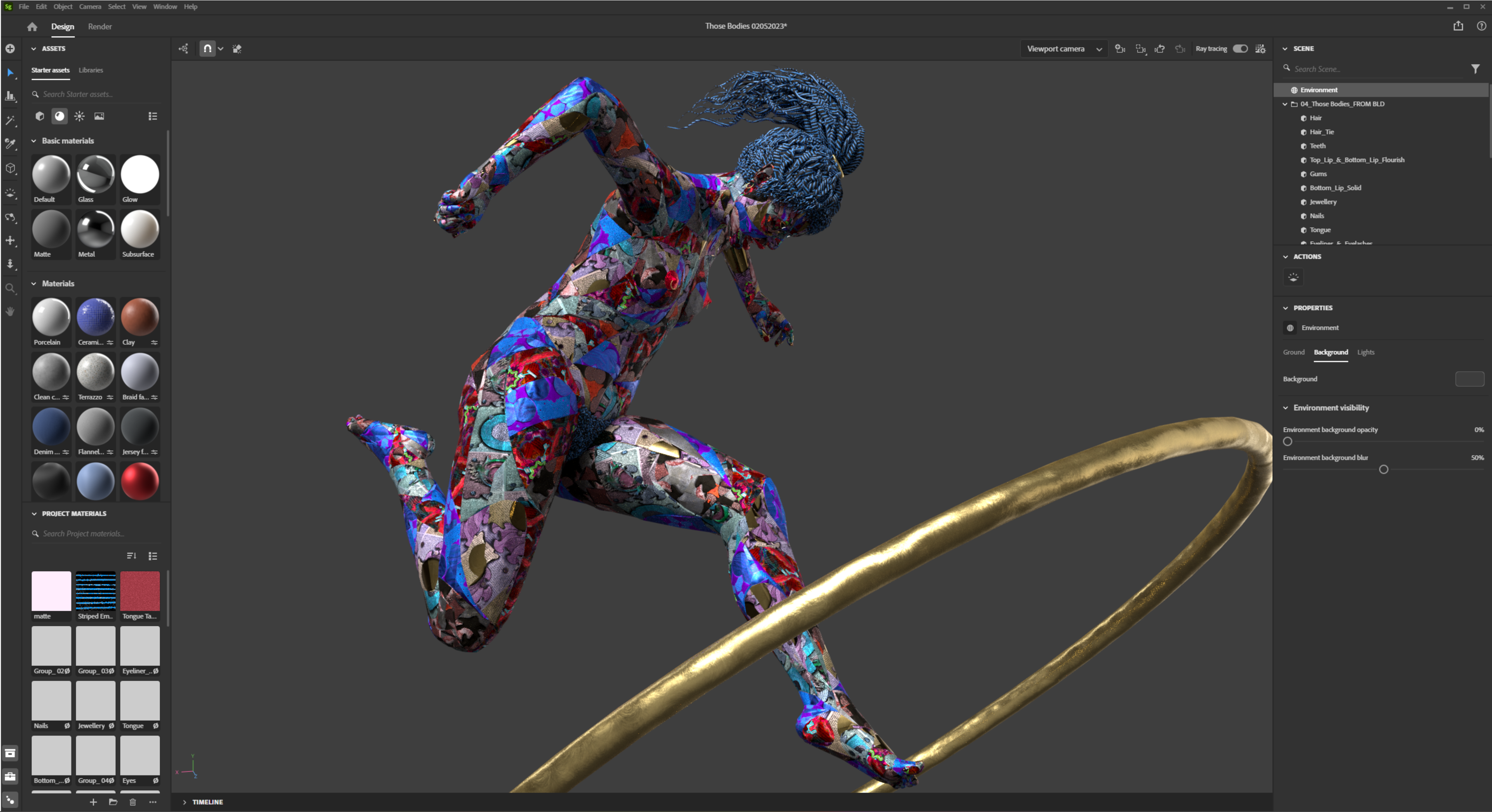Collapse the PROPERTIES panel
The height and width of the screenshot is (812, 1492).
click(1285, 308)
